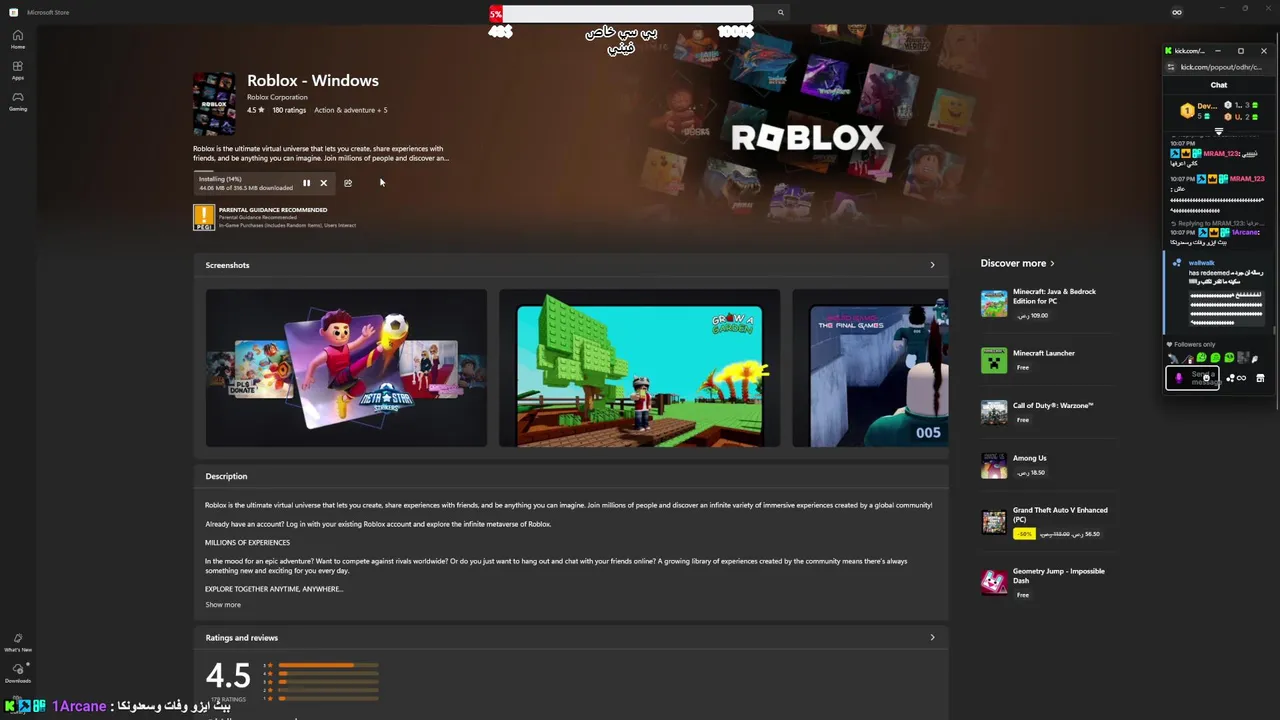Open the Gaming section
Screen dimensions: 1280x720
pos(18,101)
